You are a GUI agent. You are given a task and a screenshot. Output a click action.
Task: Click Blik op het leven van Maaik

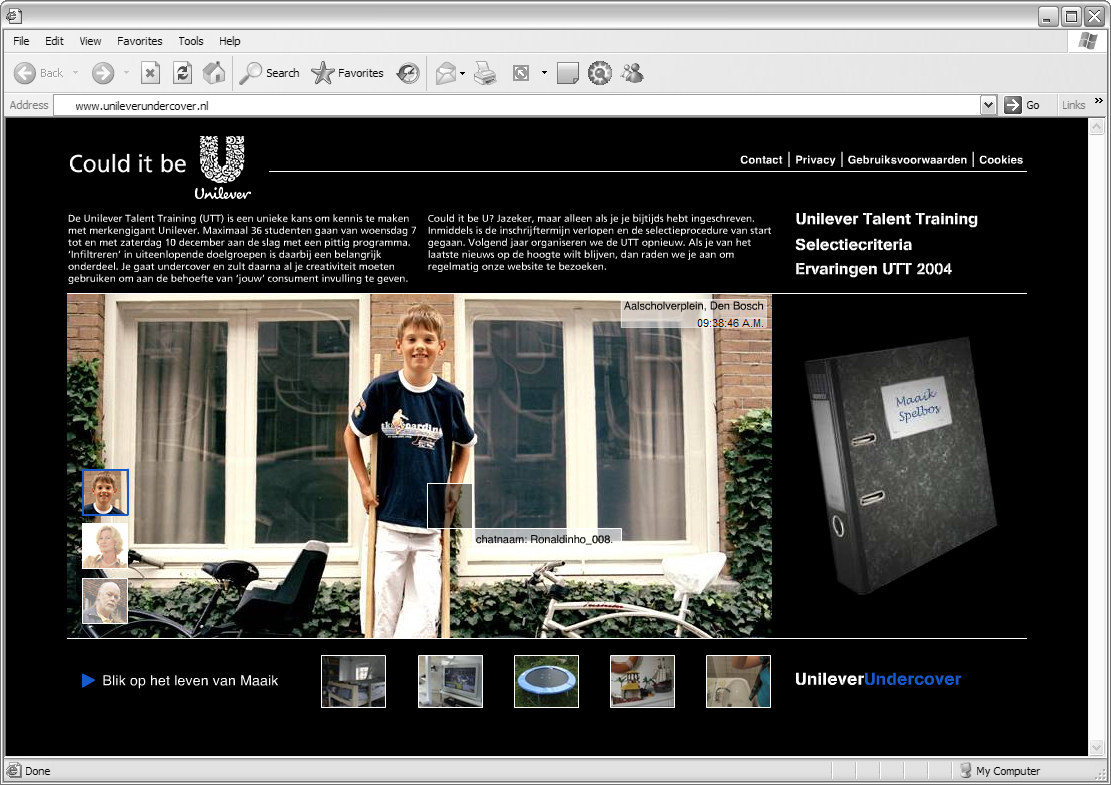190,680
